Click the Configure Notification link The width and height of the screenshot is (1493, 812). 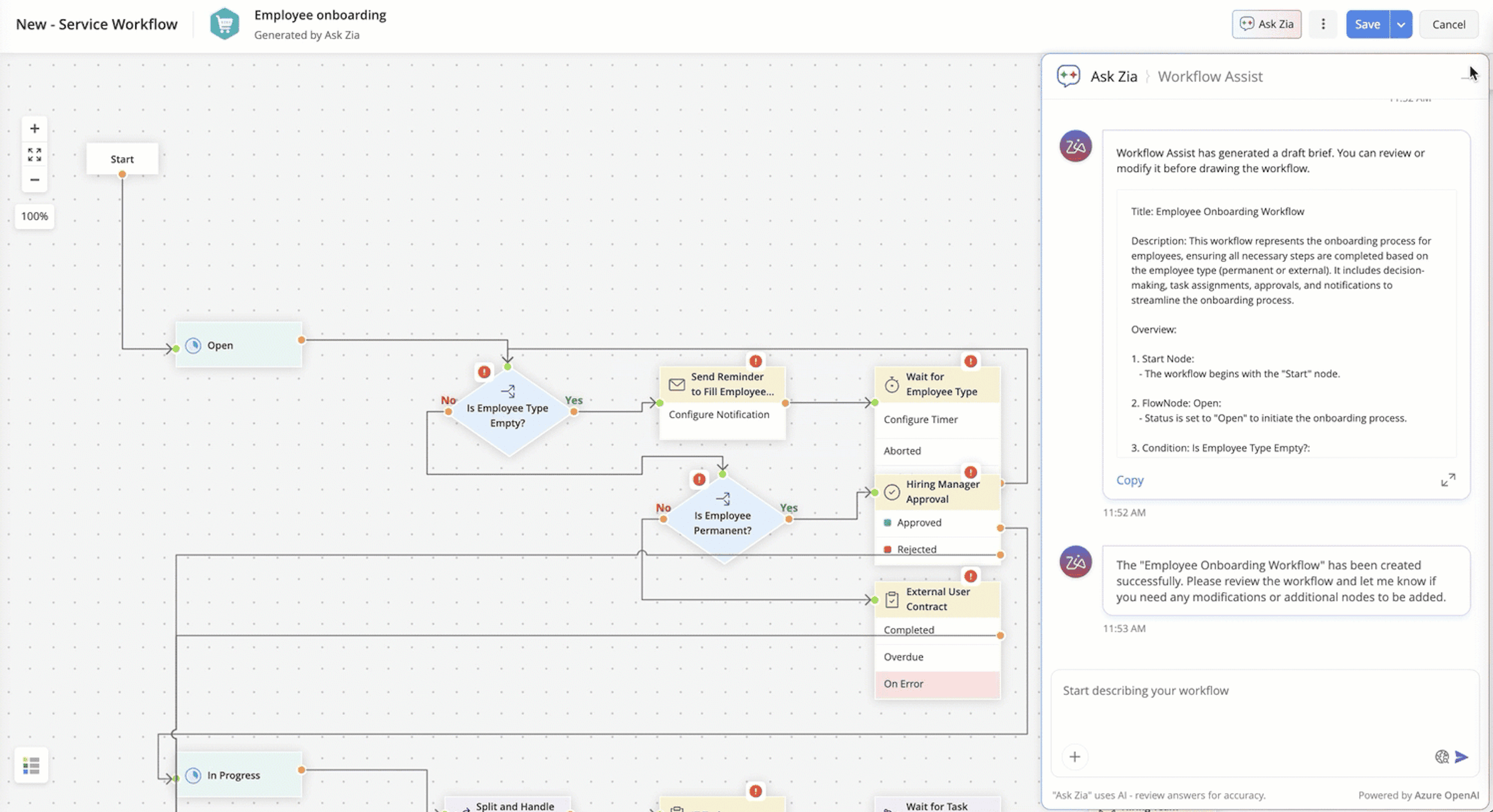[720, 414]
